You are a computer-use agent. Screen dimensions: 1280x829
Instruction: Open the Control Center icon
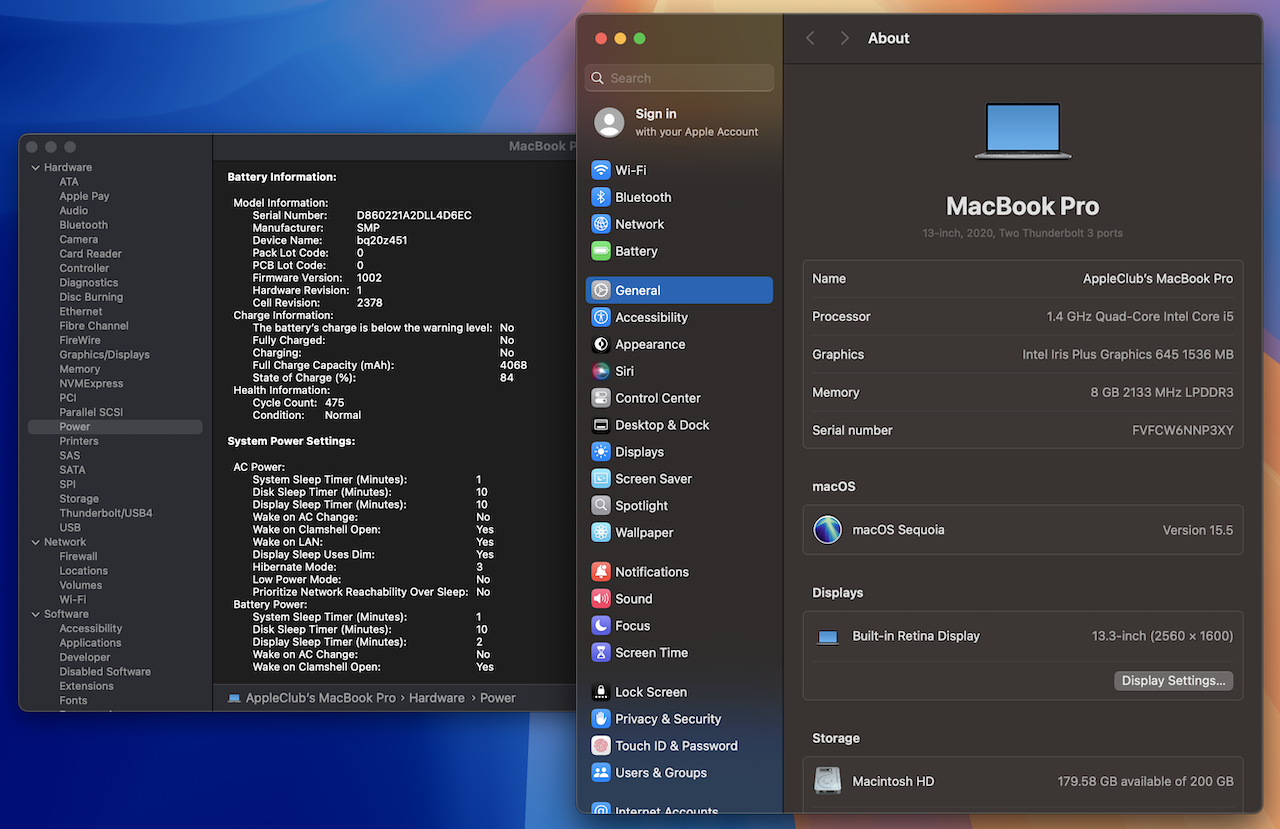(x=601, y=398)
